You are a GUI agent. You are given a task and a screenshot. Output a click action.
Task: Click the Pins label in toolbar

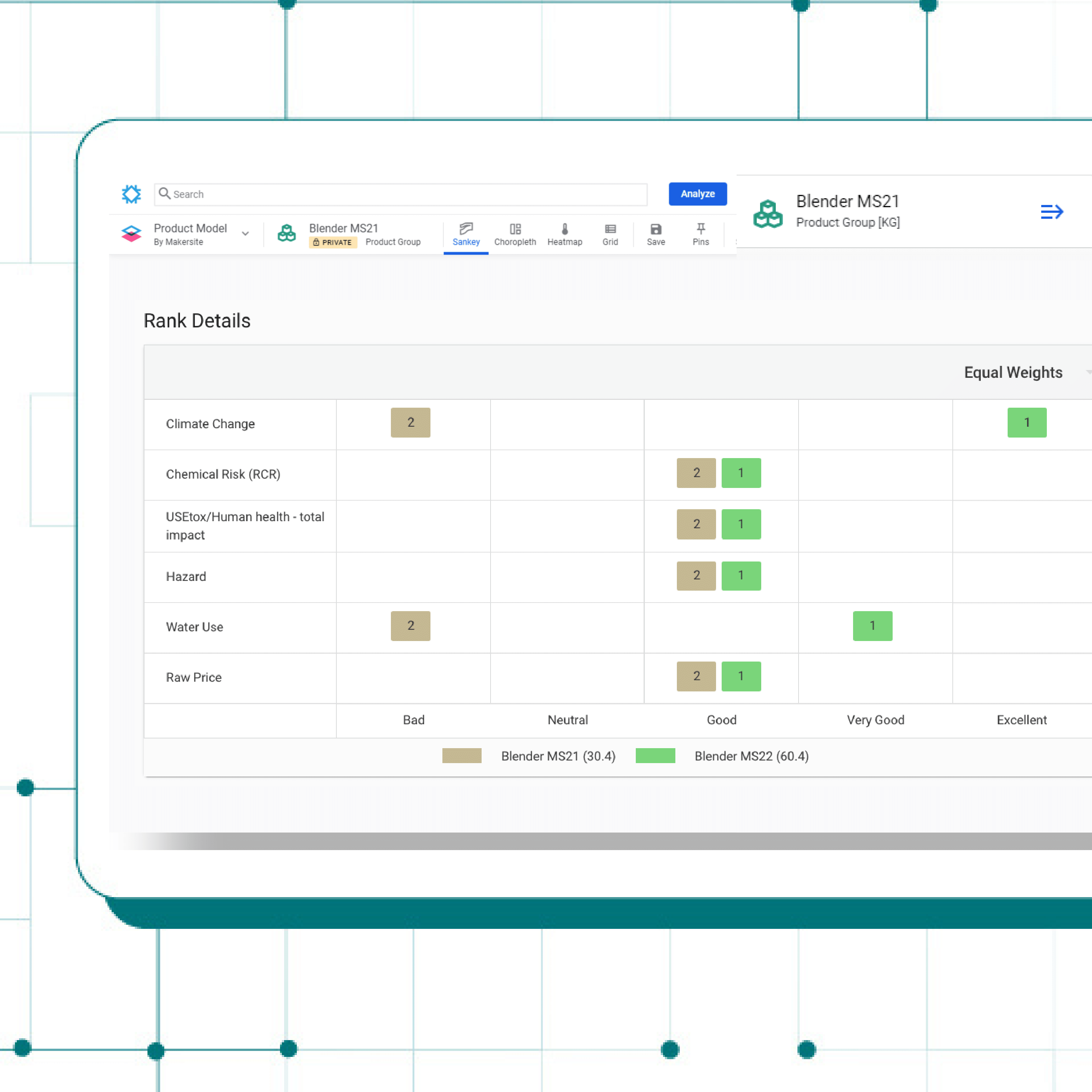click(x=701, y=242)
